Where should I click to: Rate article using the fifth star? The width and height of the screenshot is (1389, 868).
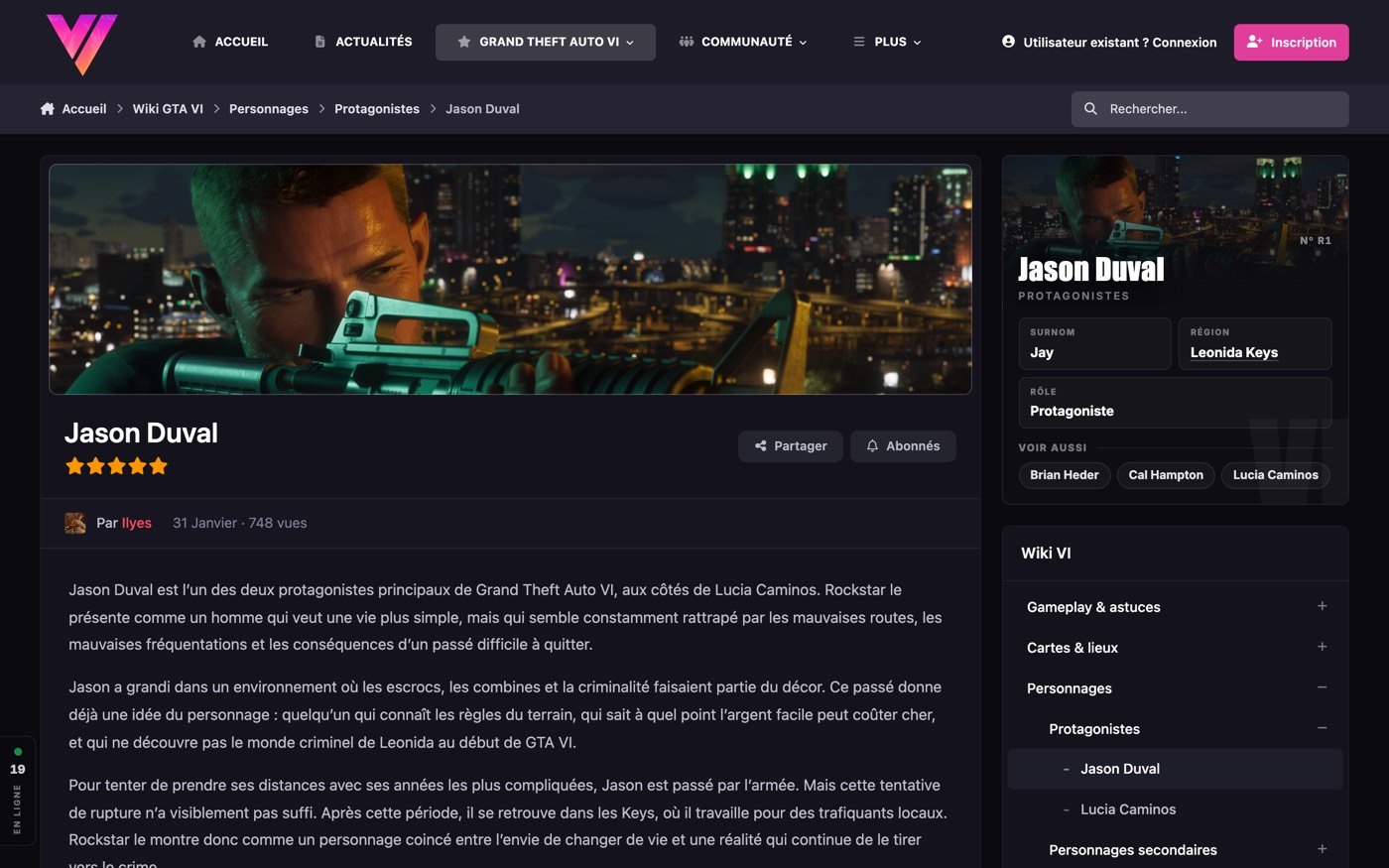coord(159,466)
